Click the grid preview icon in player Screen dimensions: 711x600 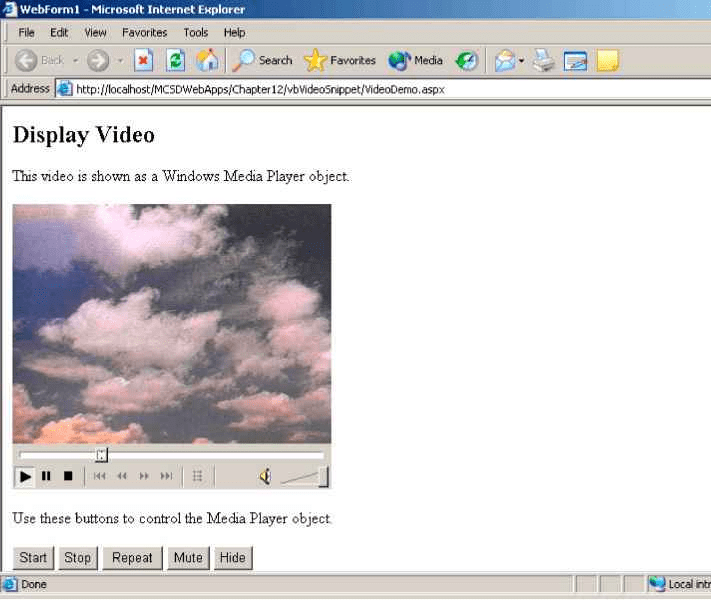[x=197, y=476]
